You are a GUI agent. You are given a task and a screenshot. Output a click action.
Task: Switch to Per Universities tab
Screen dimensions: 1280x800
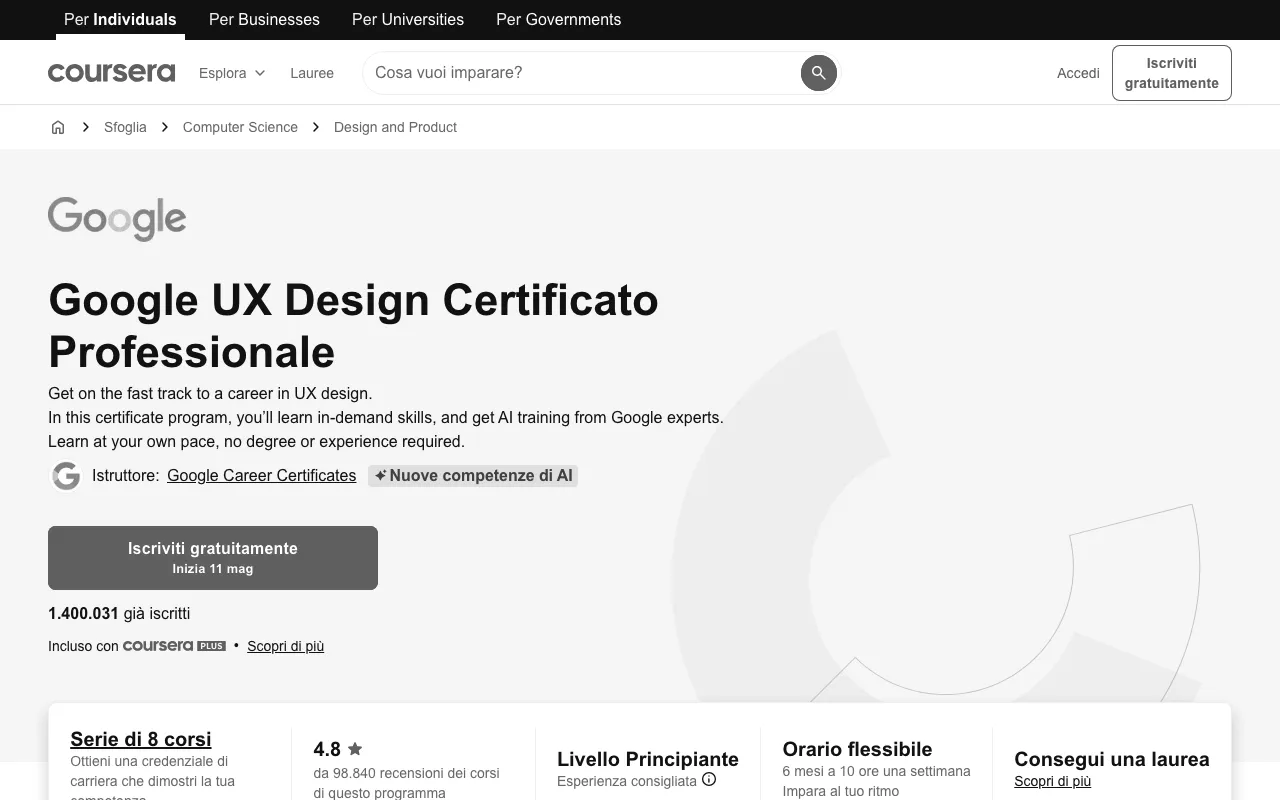pyautogui.click(x=408, y=19)
